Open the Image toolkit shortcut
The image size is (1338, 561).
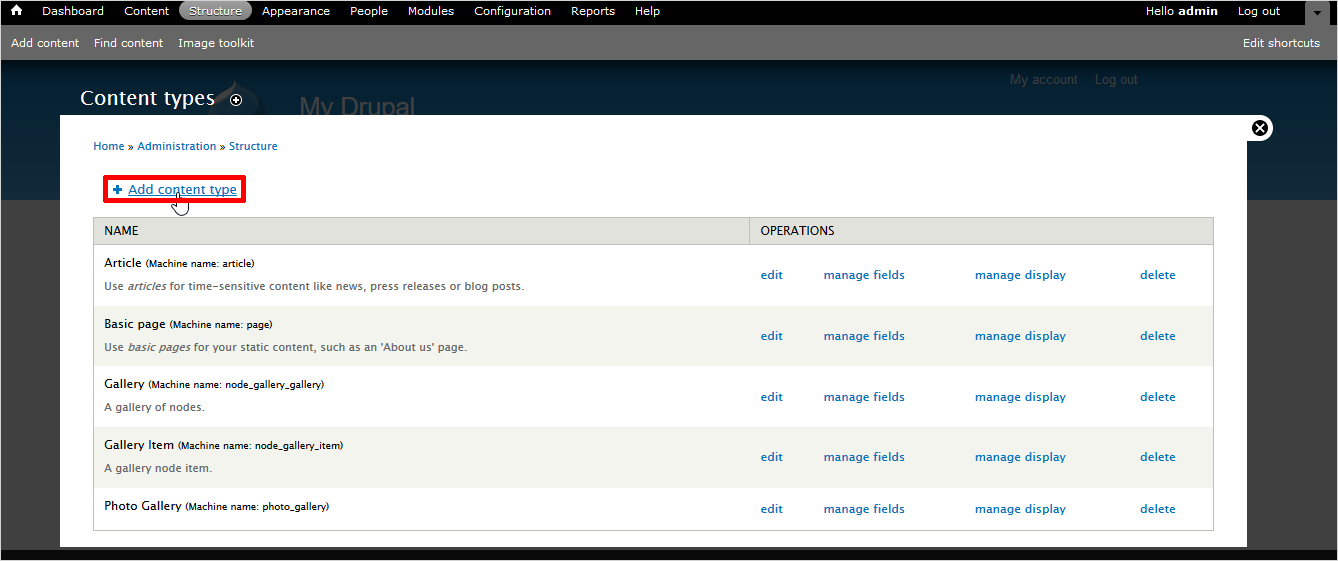click(x=216, y=43)
